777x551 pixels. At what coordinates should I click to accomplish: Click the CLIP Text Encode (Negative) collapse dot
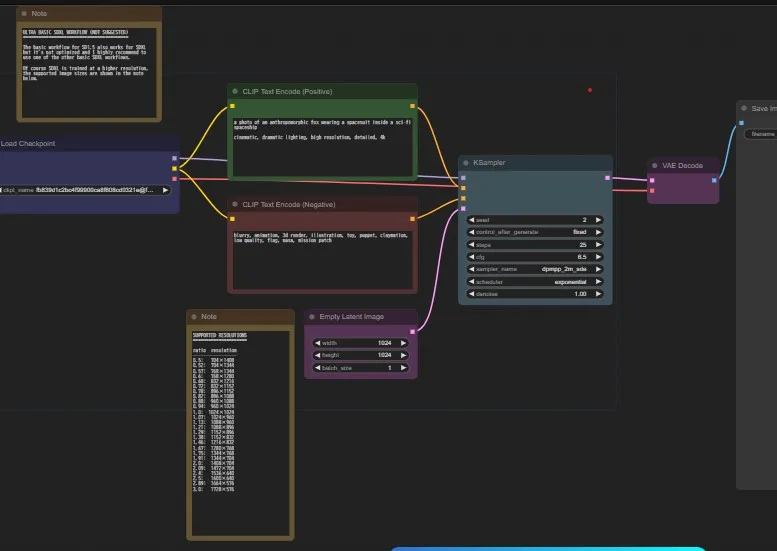[x=235, y=204]
